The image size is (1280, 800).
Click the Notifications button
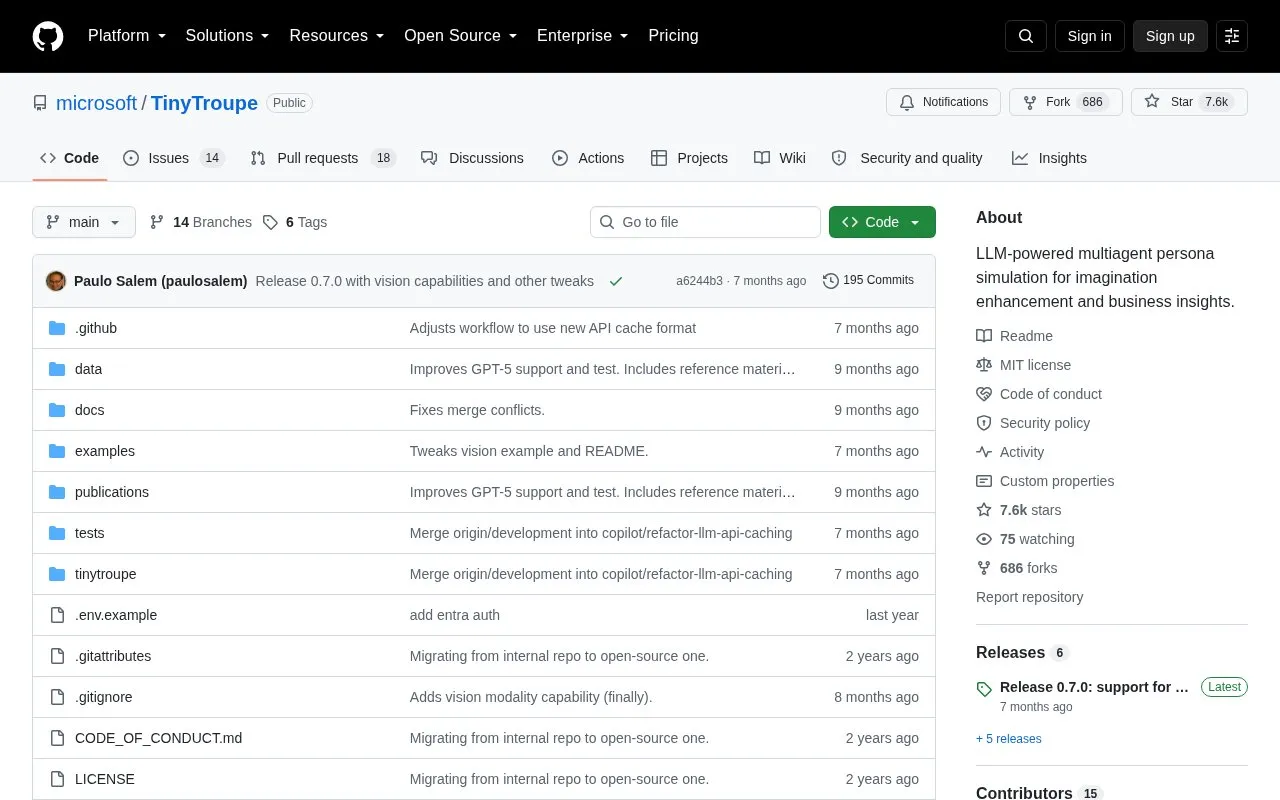pos(943,102)
